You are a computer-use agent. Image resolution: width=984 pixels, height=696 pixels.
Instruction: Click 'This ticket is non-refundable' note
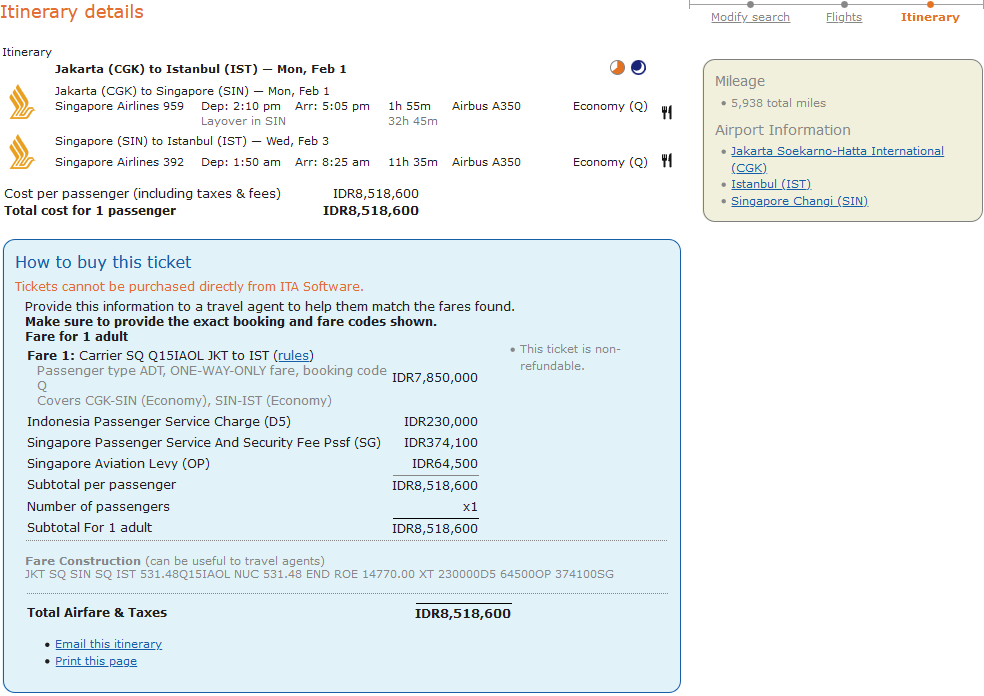[570, 358]
